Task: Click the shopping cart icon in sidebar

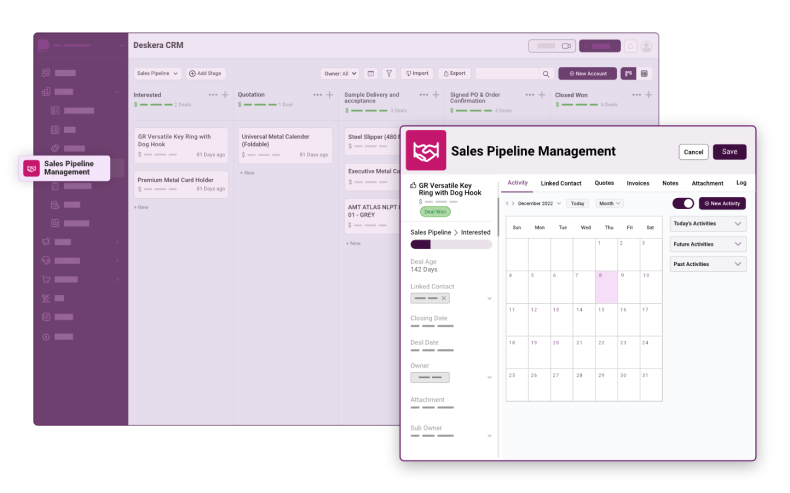Action: (46, 279)
